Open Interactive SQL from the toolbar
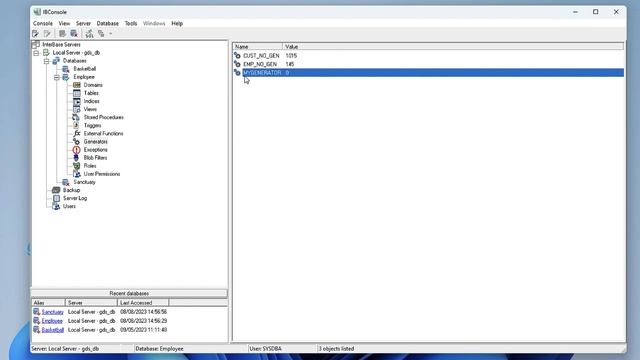This screenshot has width=640, height=360. 89,33
